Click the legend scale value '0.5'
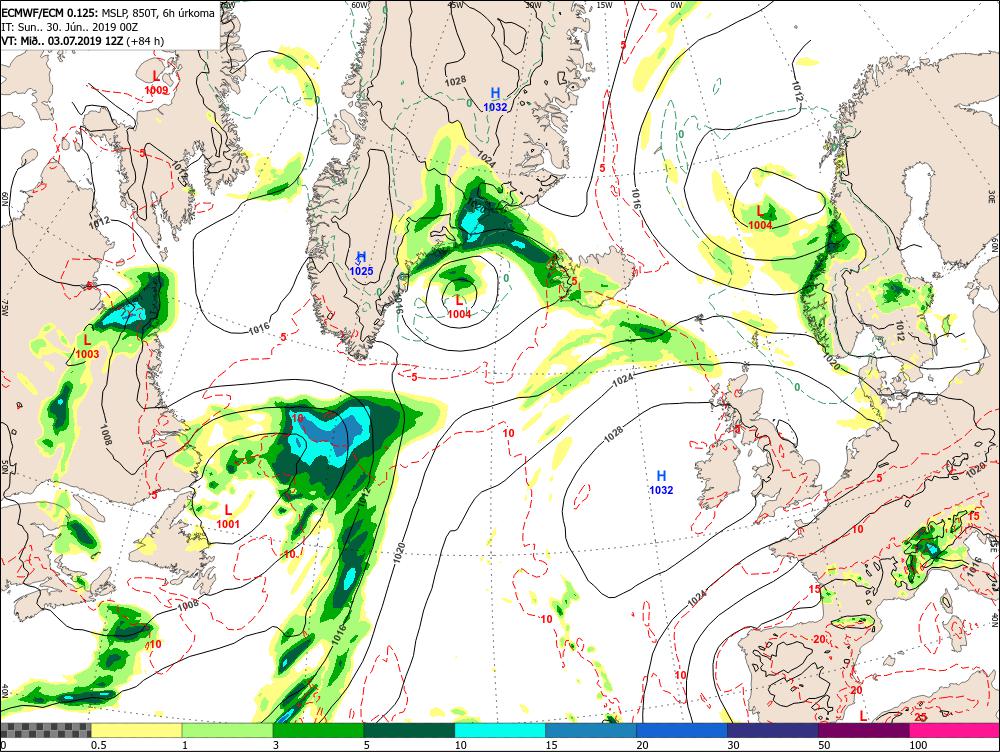This screenshot has width=1000, height=752. 98,745
